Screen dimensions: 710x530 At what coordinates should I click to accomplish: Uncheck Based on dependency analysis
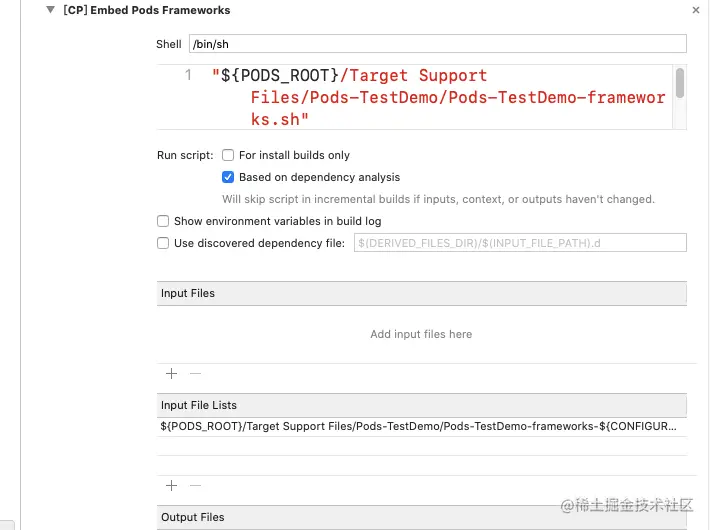228,177
